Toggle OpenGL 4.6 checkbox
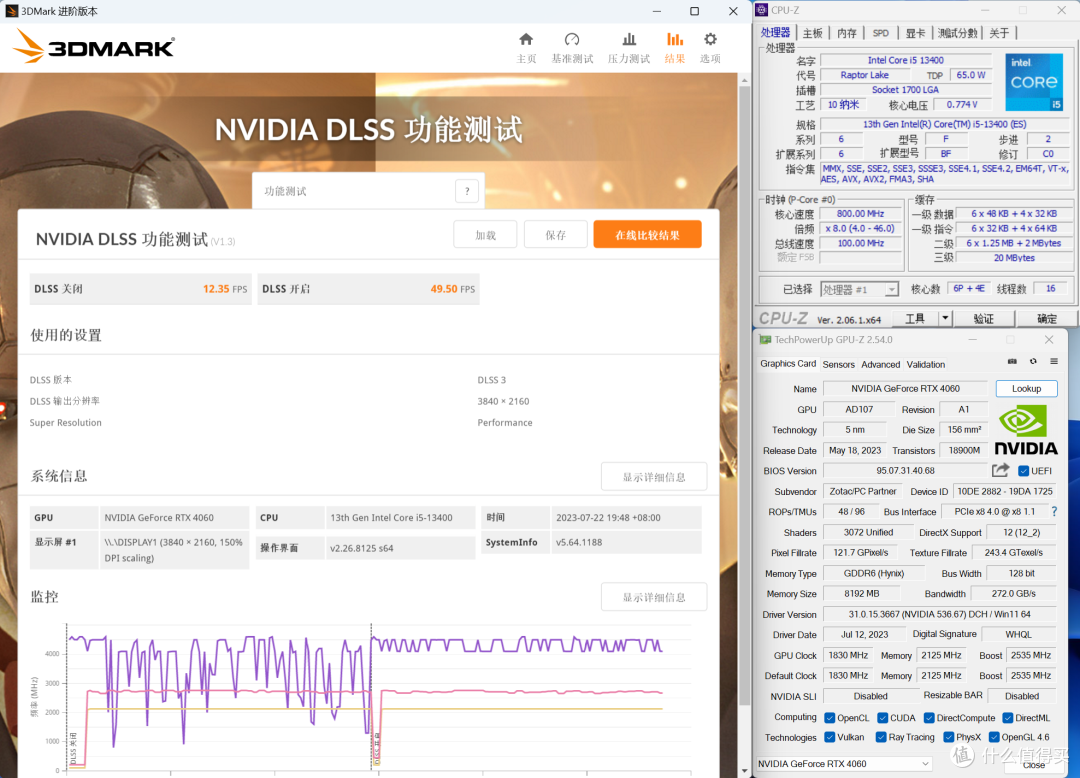This screenshot has height=778, width=1080. [994, 737]
